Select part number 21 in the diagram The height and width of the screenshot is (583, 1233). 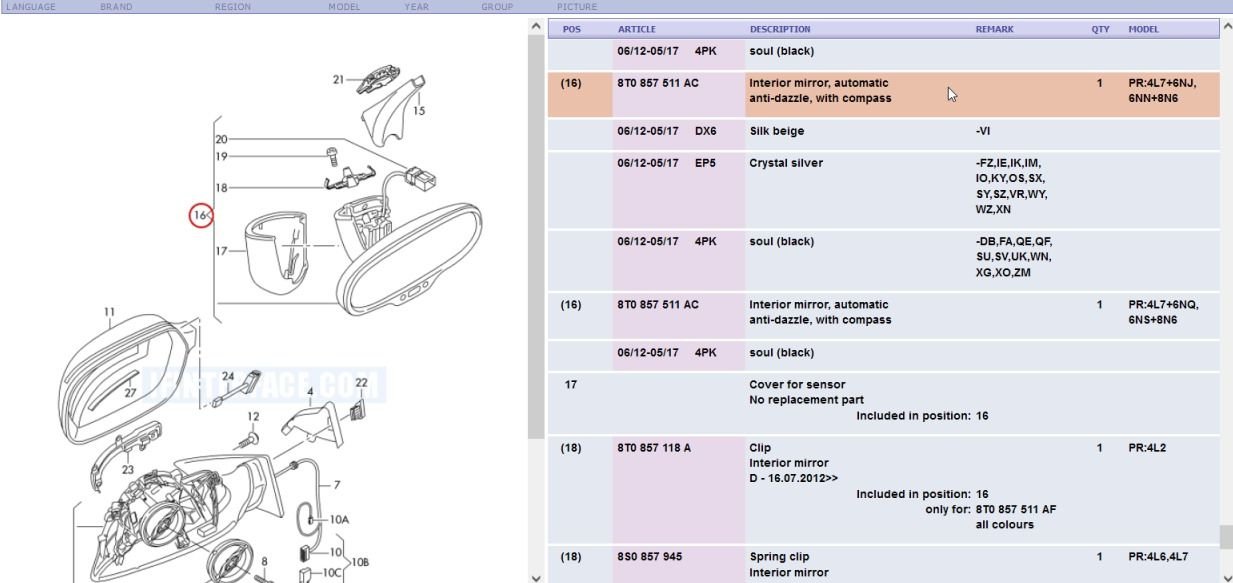[x=338, y=79]
